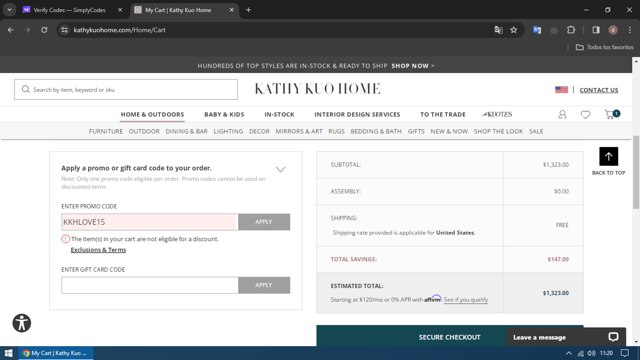Browse BEDDING & BATH category
Viewport: 640px width, 360px height.
tap(376, 131)
